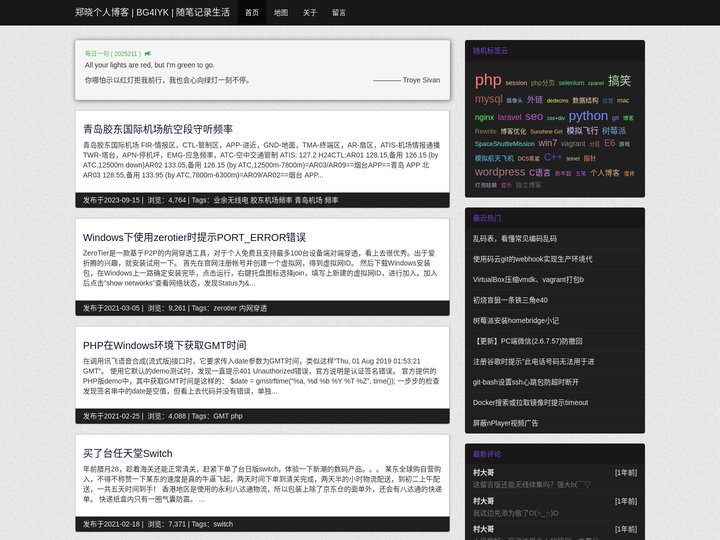Image resolution: width=720 pixels, height=540 pixels.
Task: Select the 模拟飞行 tag in the tag cloud
Action: (x=582, y=130)
